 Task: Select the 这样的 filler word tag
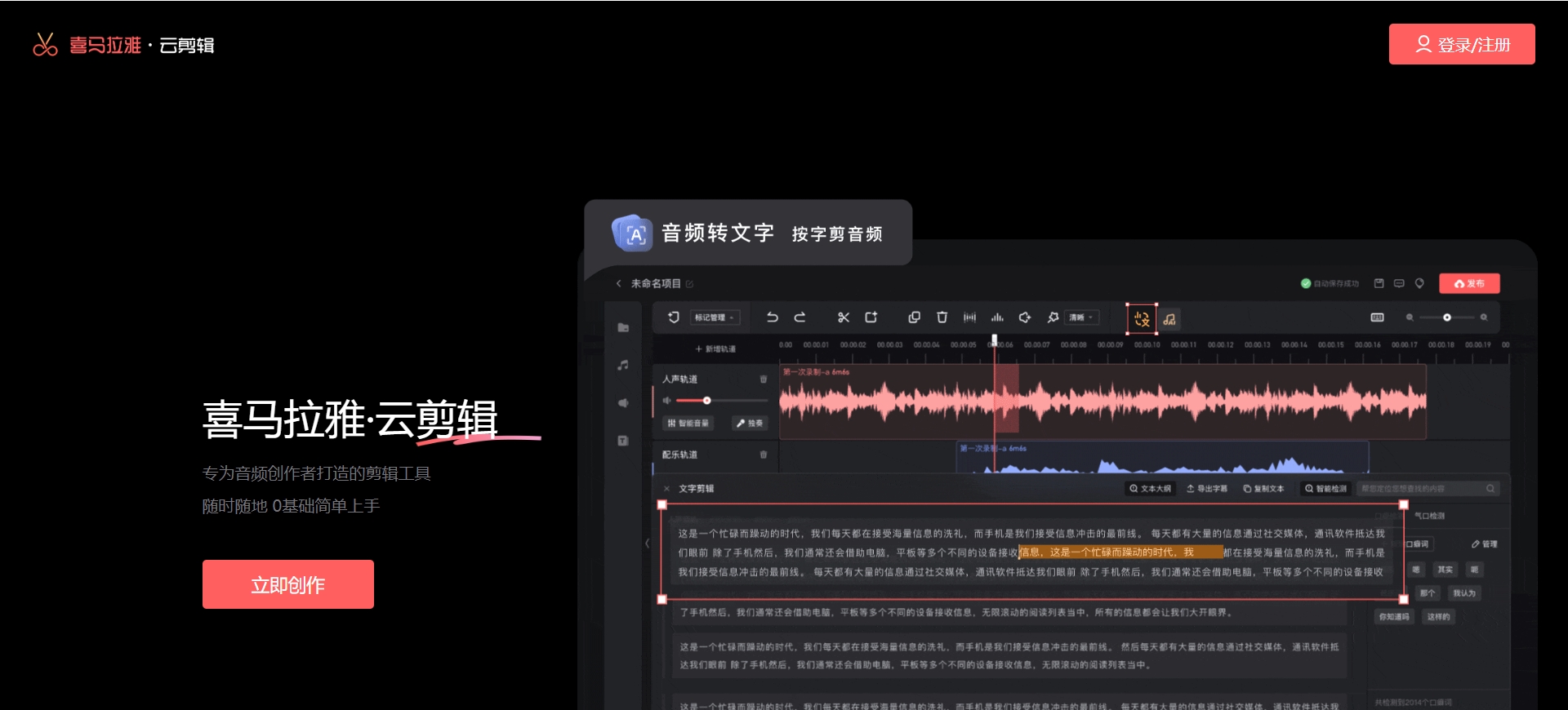1439,617
